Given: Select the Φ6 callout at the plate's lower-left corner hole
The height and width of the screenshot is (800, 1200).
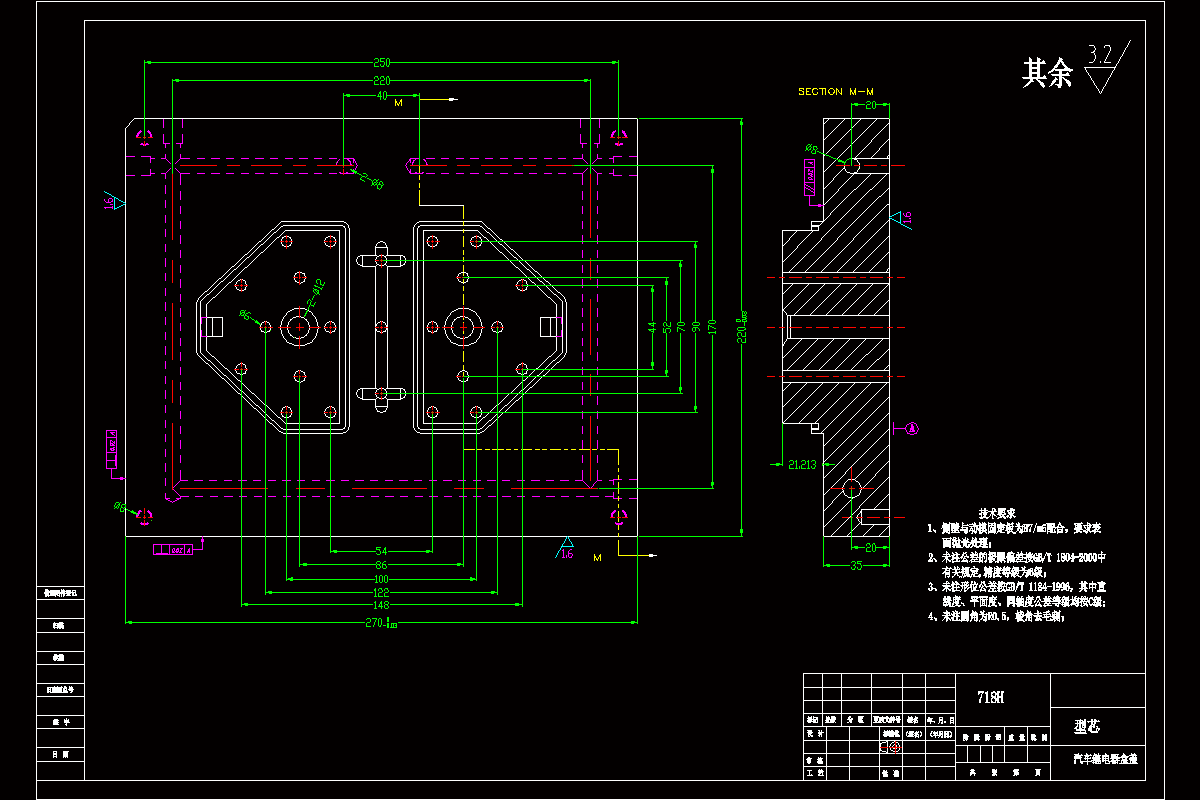Looking at the screenshot, I should (119, 508).
